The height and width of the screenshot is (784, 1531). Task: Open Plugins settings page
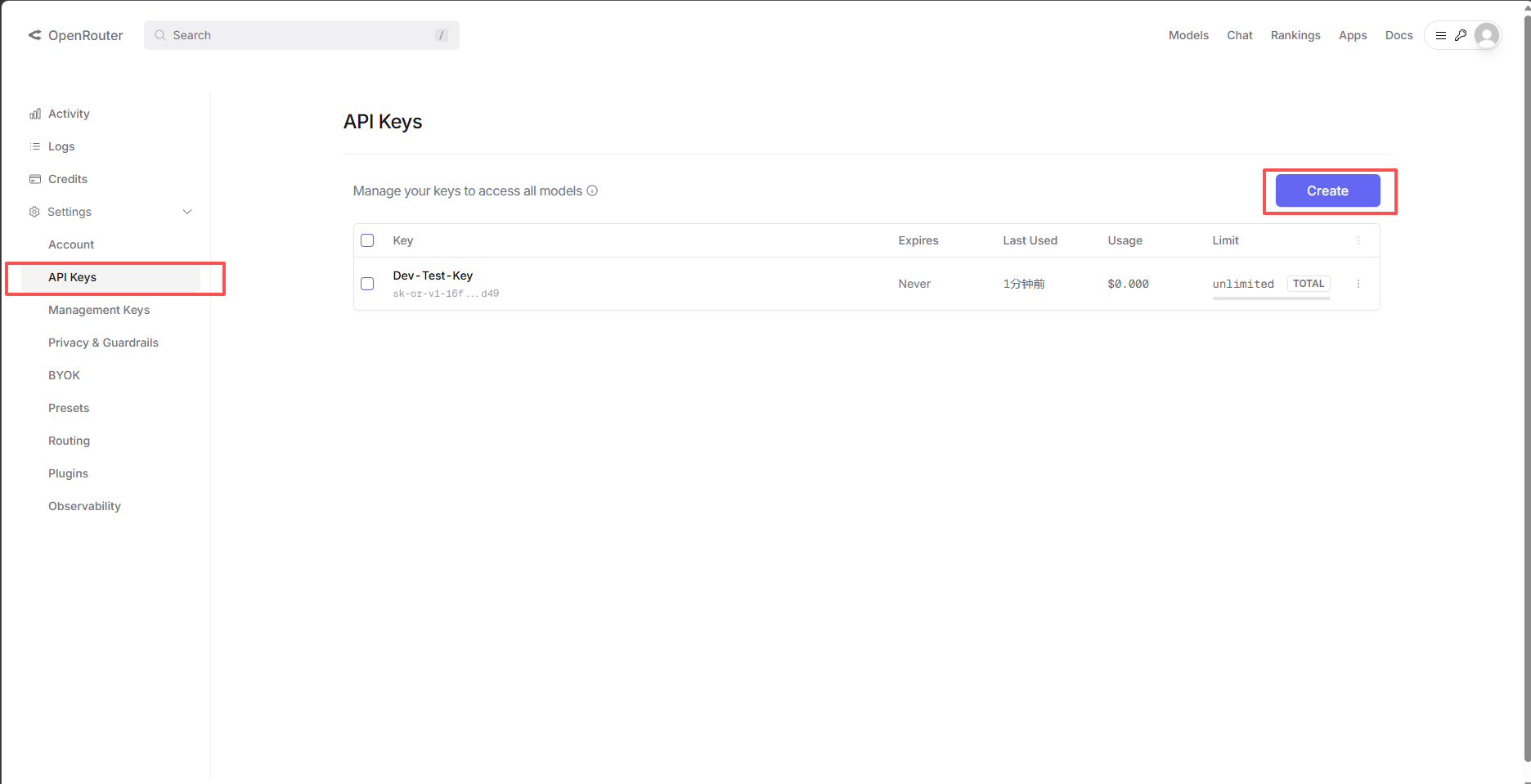(68, 473)
